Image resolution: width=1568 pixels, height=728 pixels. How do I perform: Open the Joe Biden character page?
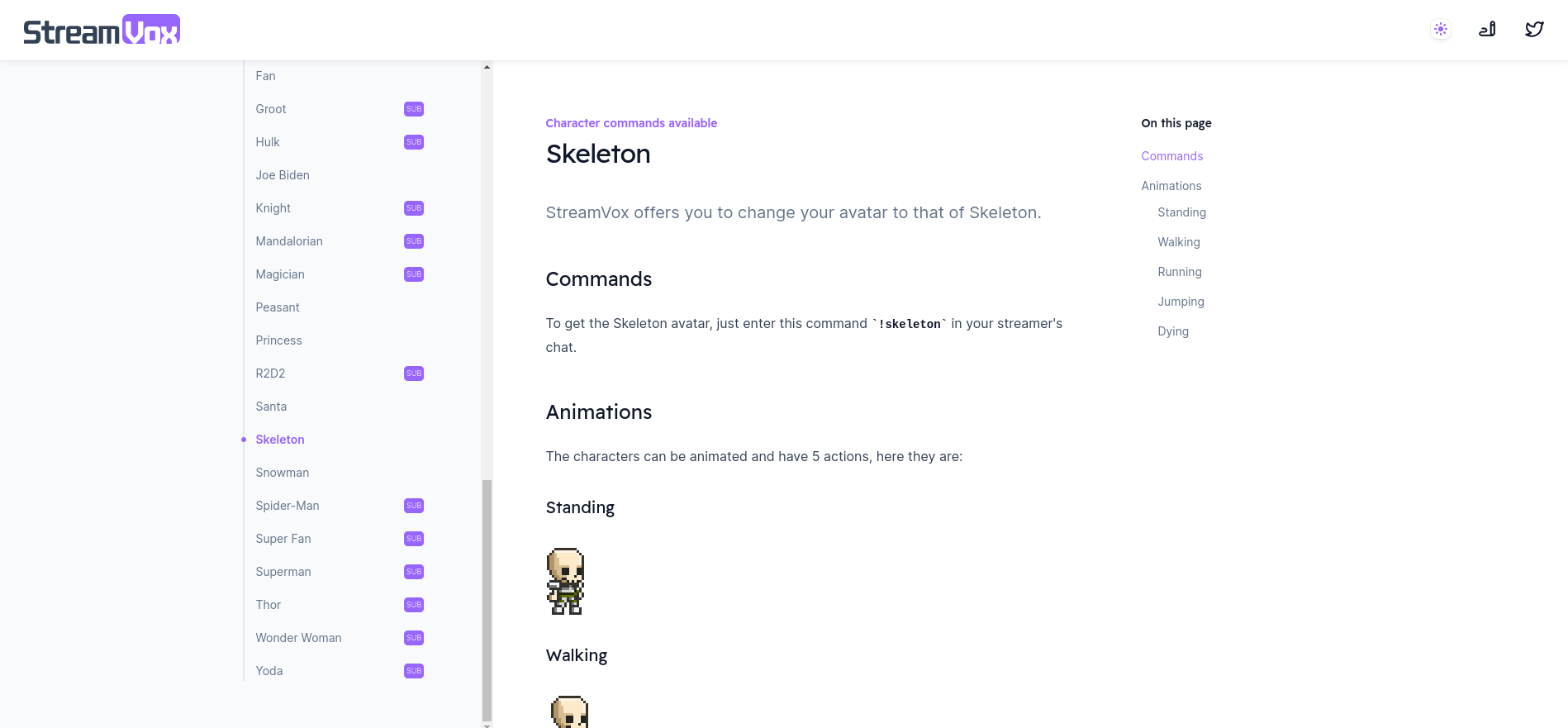(283, 175)
